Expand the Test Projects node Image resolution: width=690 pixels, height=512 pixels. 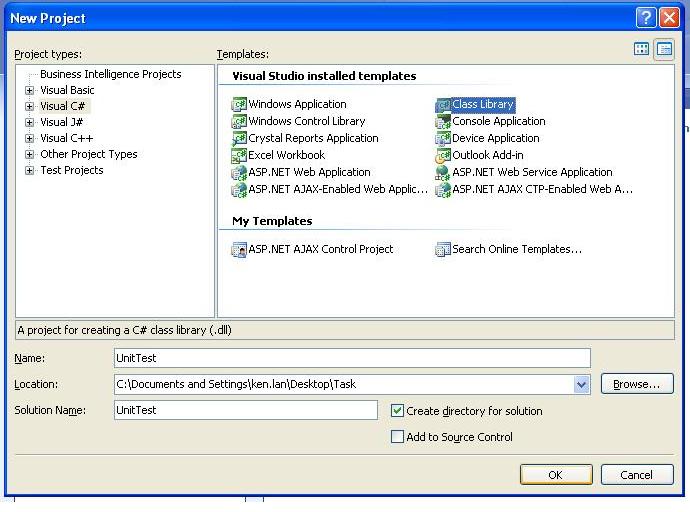coord(29,170)
